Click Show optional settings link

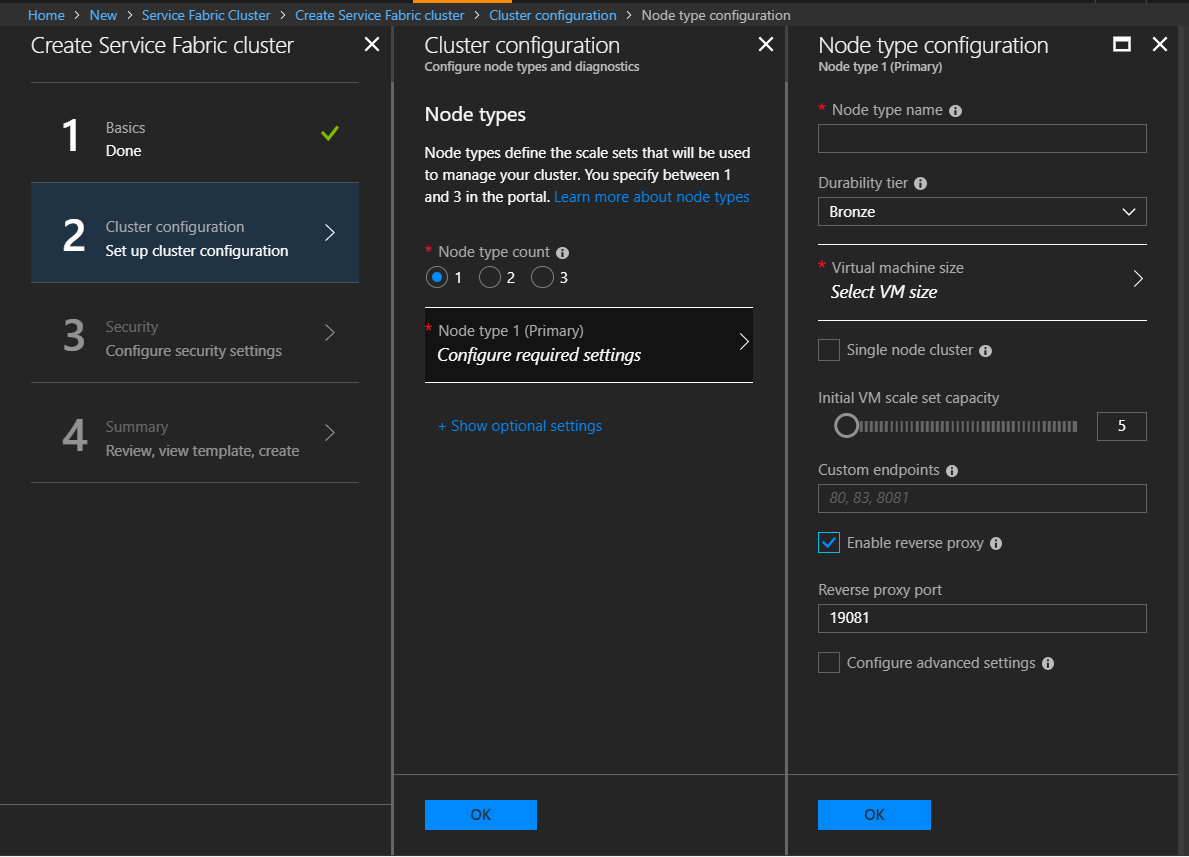click(520, 426)
